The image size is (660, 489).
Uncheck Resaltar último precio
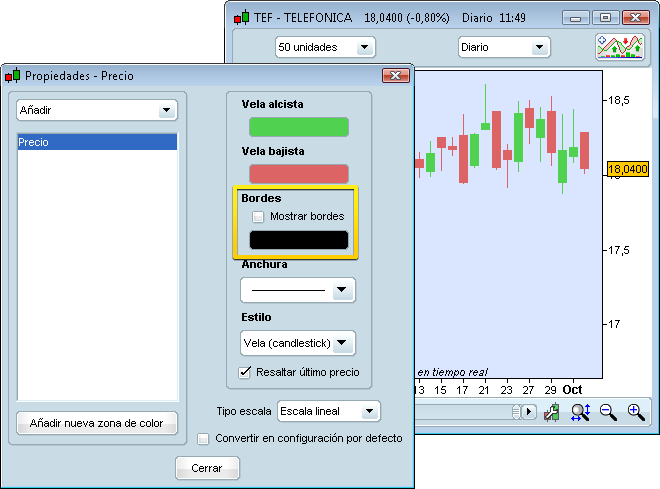tap(245, 372)
